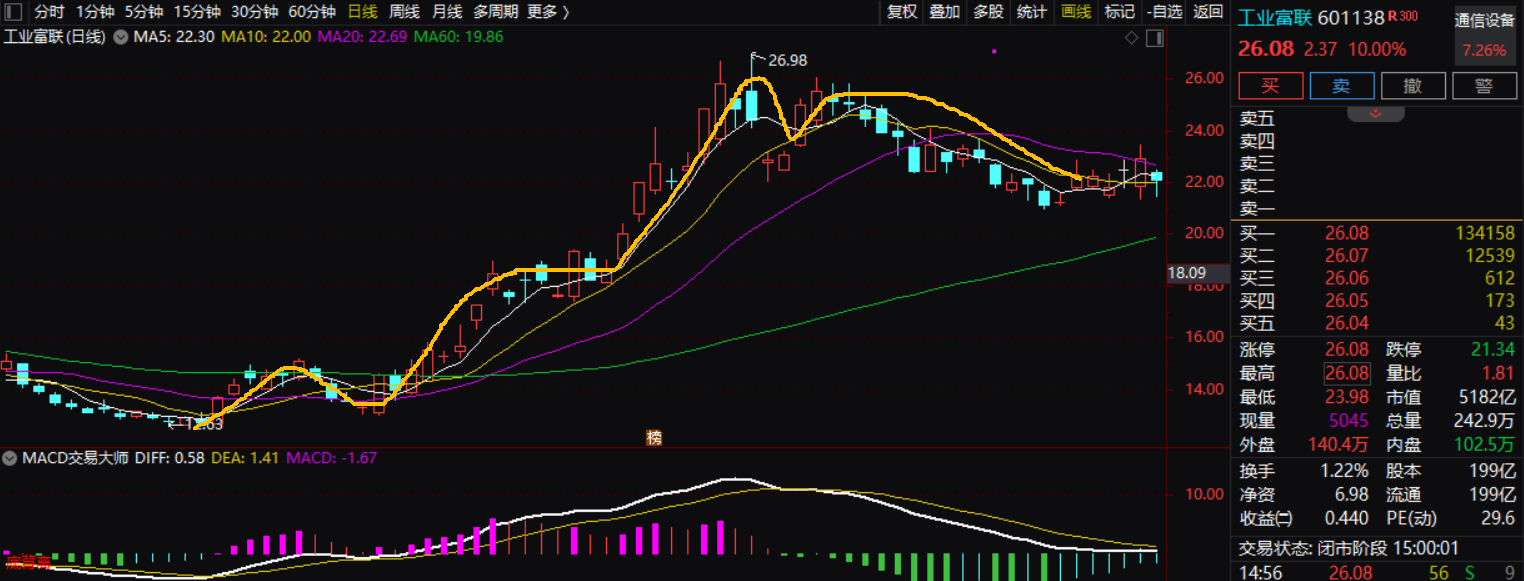The image size is (1524, 581).
Task: Select the 30分钟 period tab
Action: [x=254, y=12]
